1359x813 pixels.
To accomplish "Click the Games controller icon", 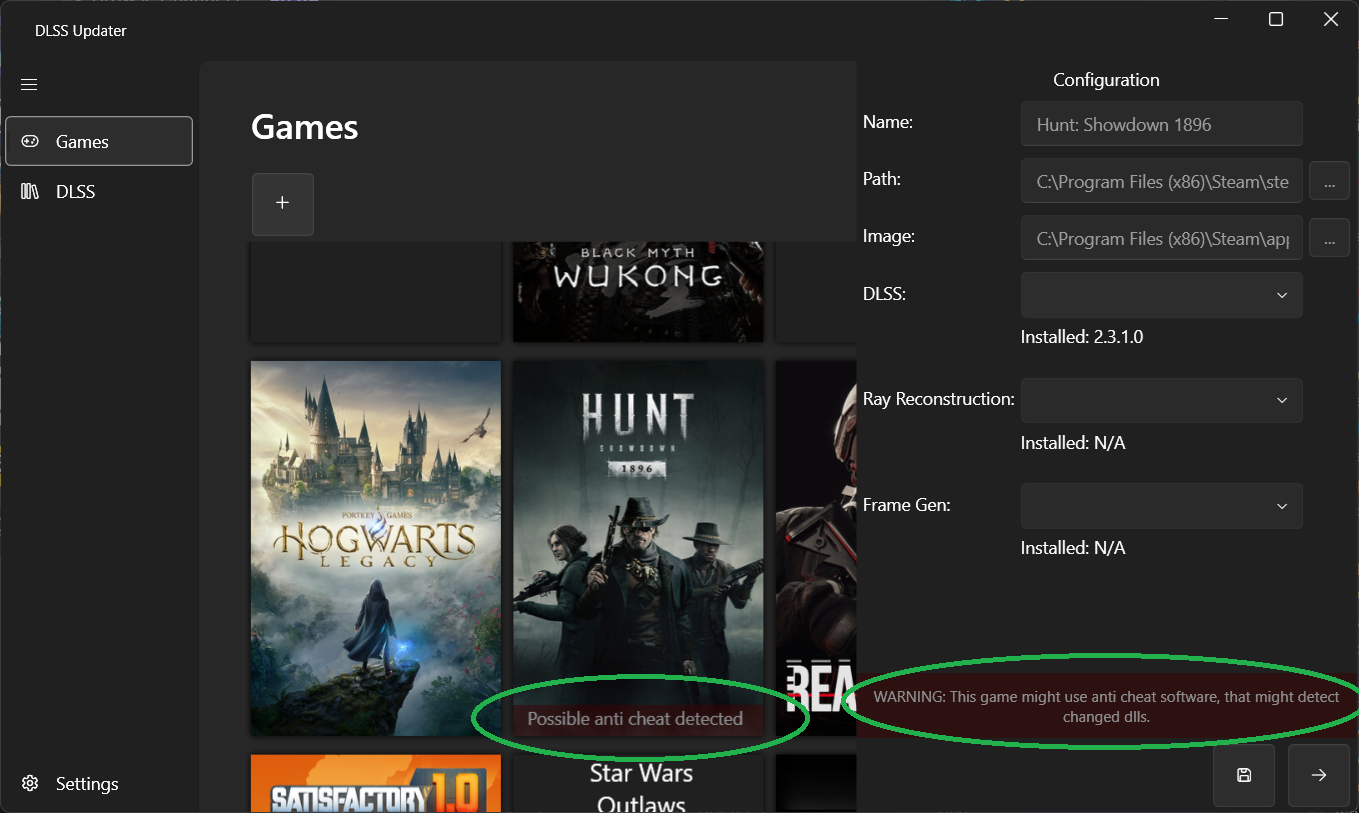I will (x=30, y=141).
